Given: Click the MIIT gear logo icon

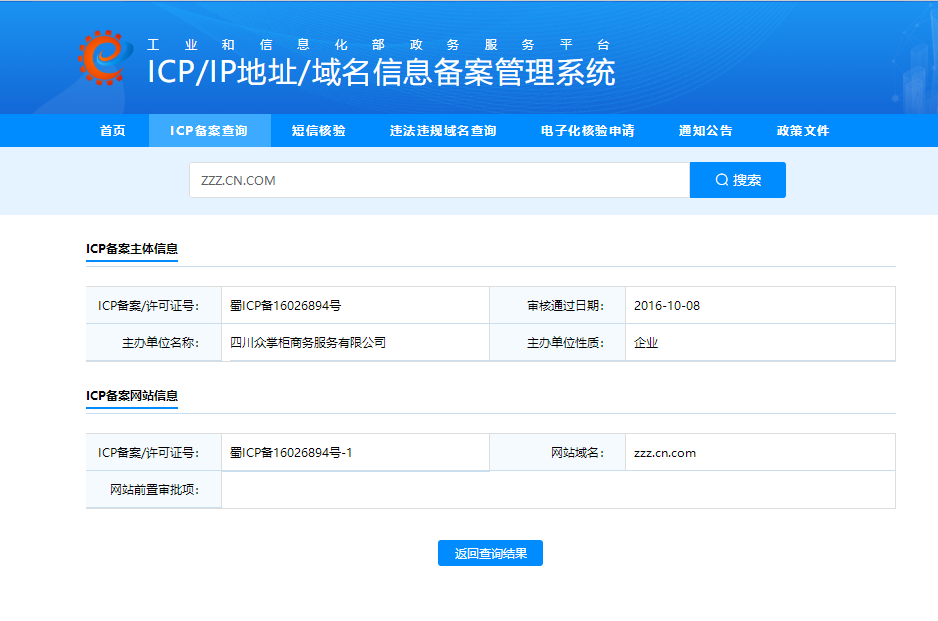Looking at the screenshot, I should (x=105, y=57).
